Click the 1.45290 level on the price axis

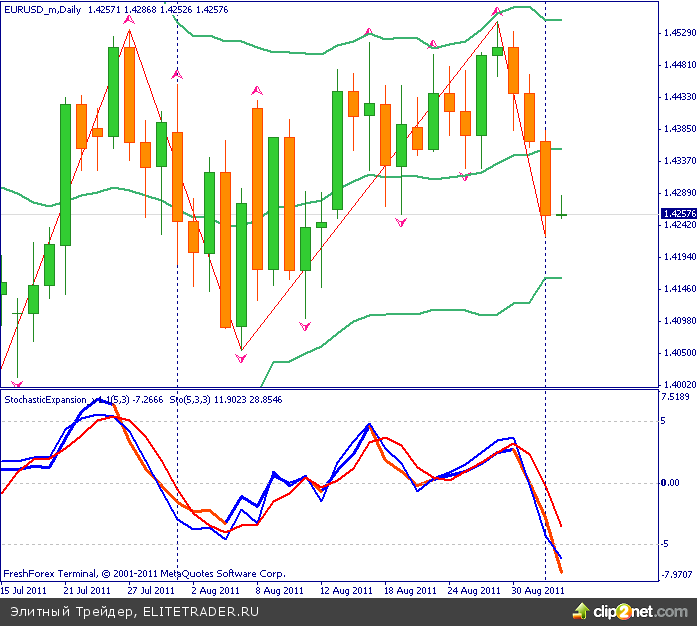(679, 33)
